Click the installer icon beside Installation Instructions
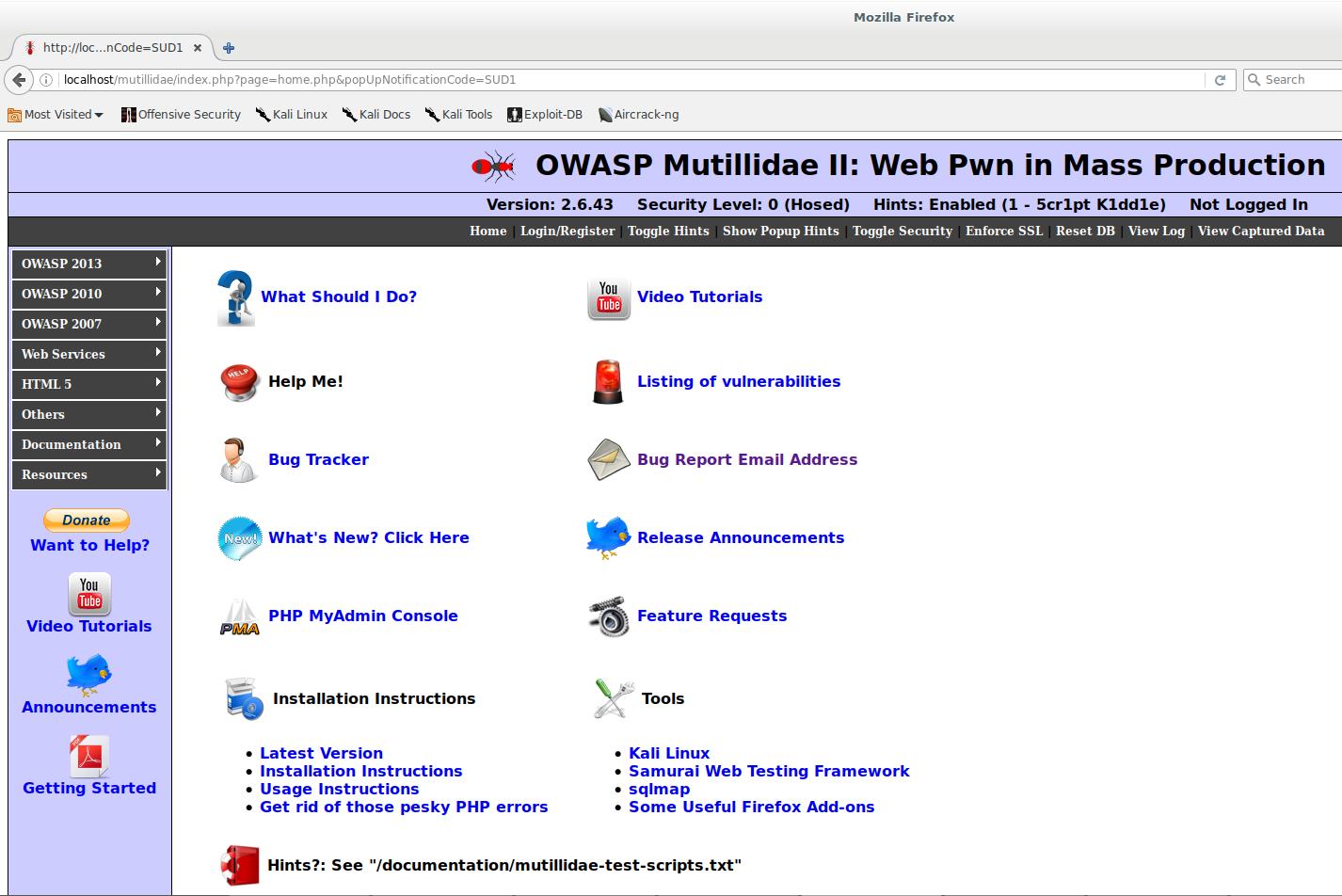Image resolution: width=1342 pixels, height=896 pixels. (245, 699)
